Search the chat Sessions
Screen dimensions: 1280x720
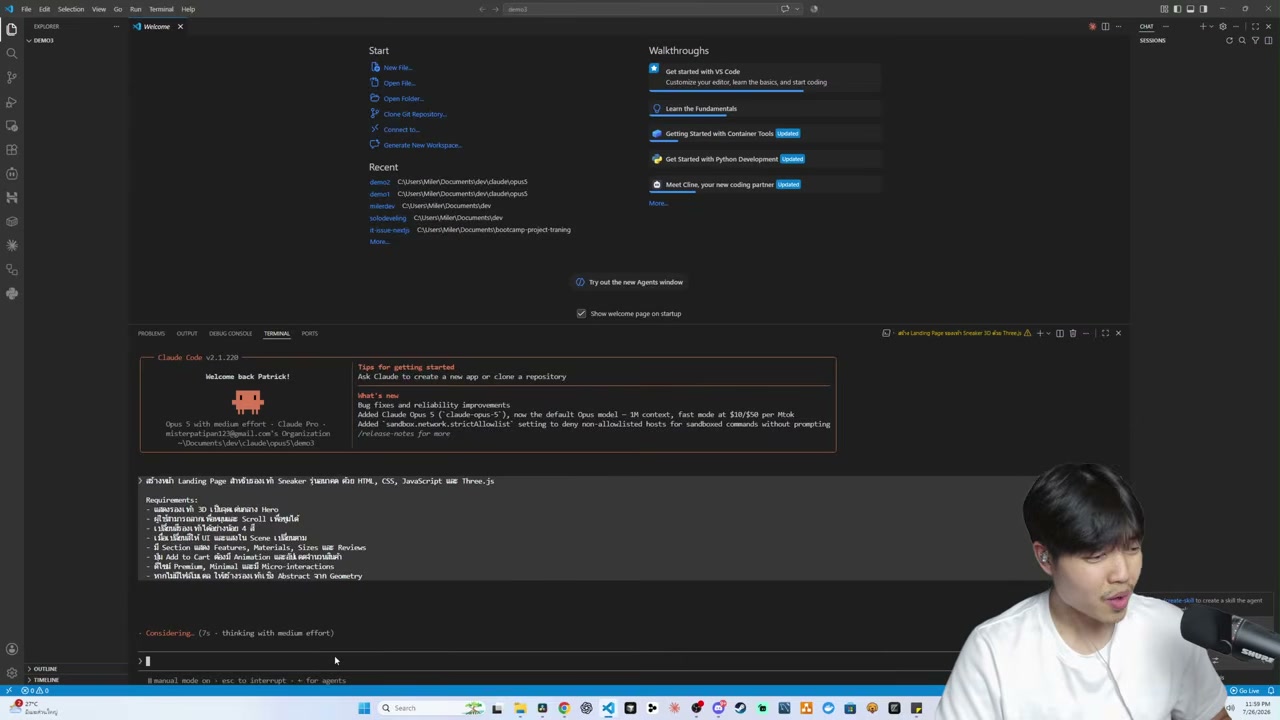1242,40
